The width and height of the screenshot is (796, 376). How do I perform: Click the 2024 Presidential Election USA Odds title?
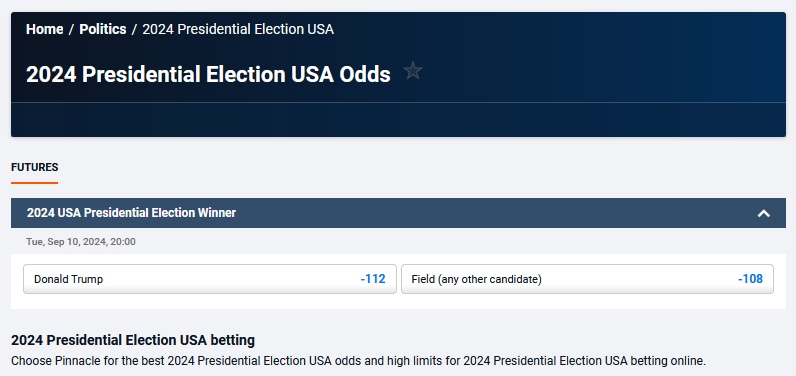pos(208,75)
